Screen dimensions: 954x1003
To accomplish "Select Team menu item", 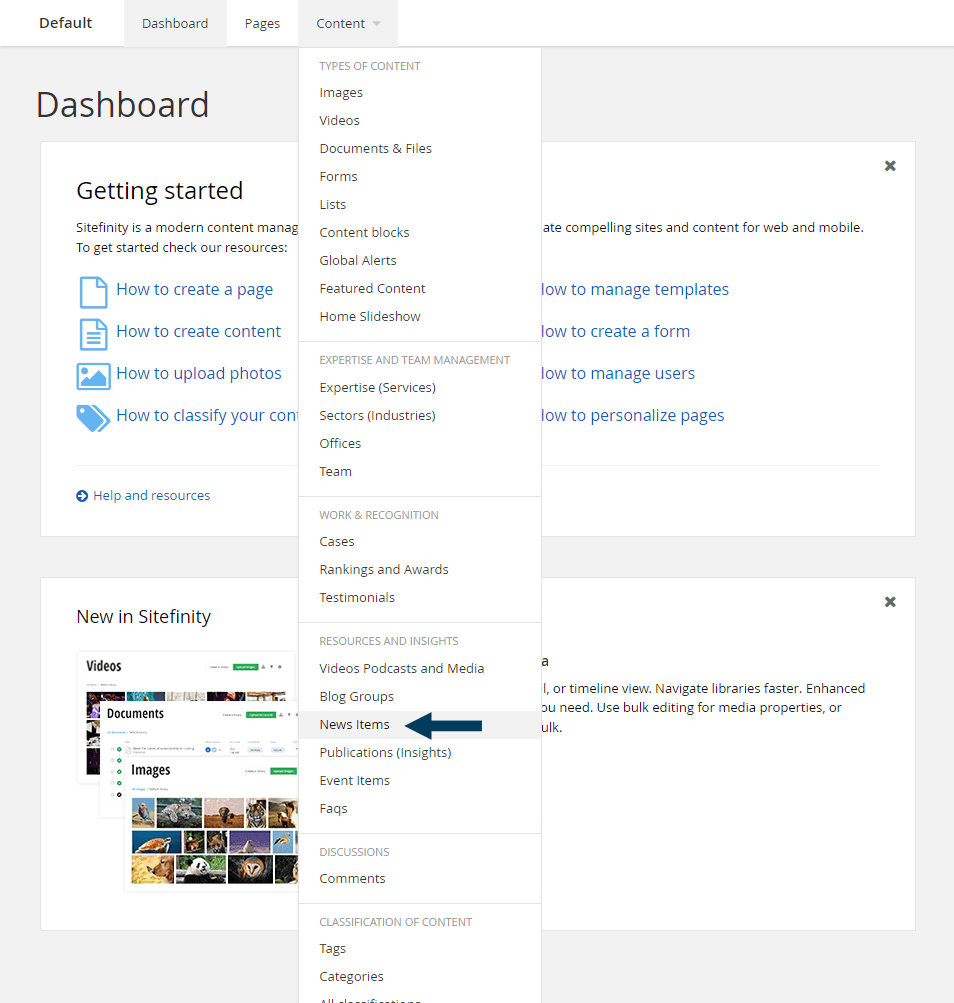I will 335,472.
